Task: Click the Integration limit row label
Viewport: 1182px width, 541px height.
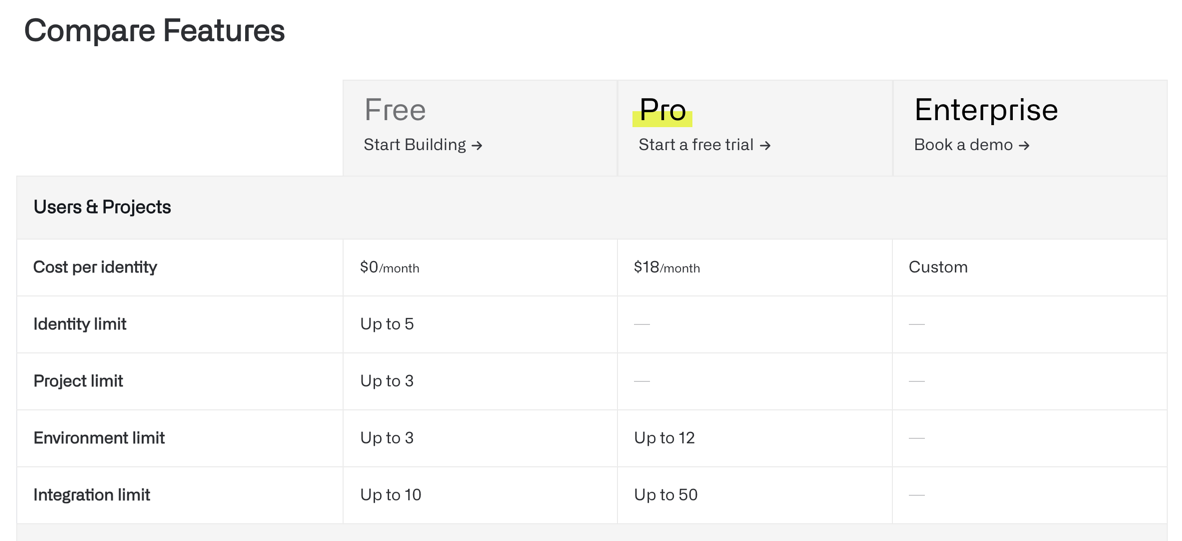Action: point(92,495)
